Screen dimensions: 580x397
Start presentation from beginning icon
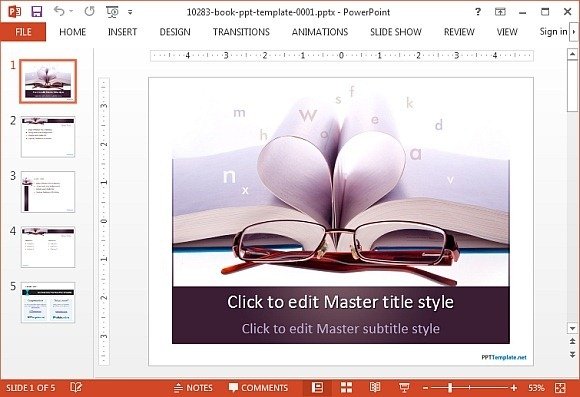pyautogui.click(x=112, y=12)
